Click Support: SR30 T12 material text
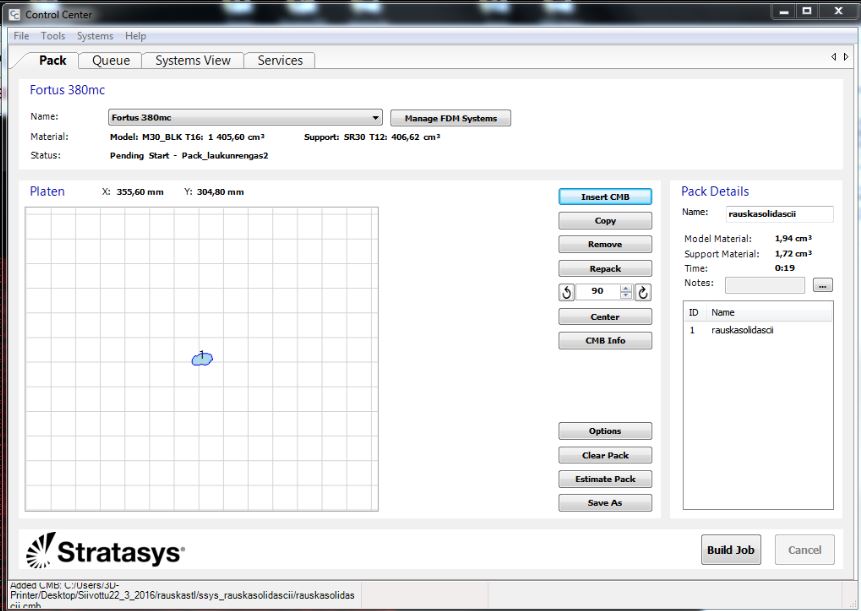This screenshot has width=861, height=611. coord(372,137)
